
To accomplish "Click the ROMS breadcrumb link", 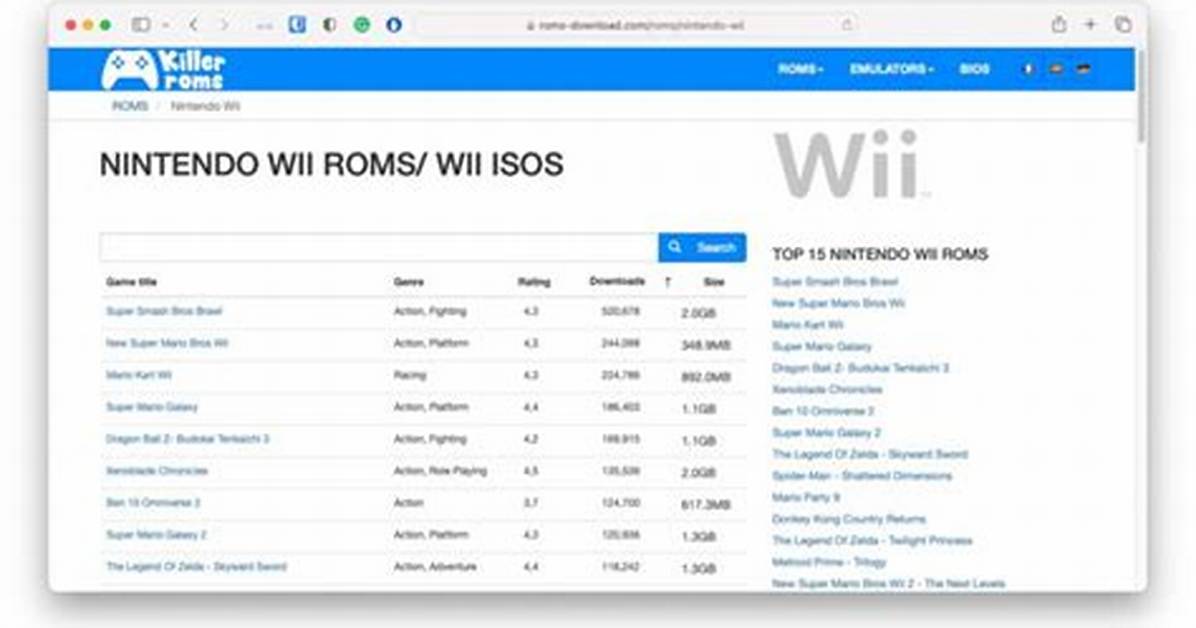I will pyautogui.click(x=130, y=106).
